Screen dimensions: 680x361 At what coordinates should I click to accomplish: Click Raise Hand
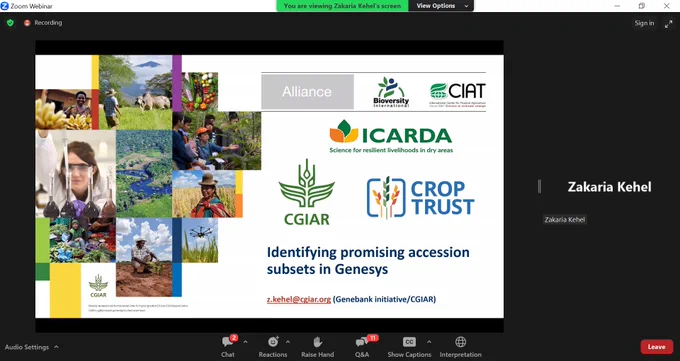[x=317, y=347]
